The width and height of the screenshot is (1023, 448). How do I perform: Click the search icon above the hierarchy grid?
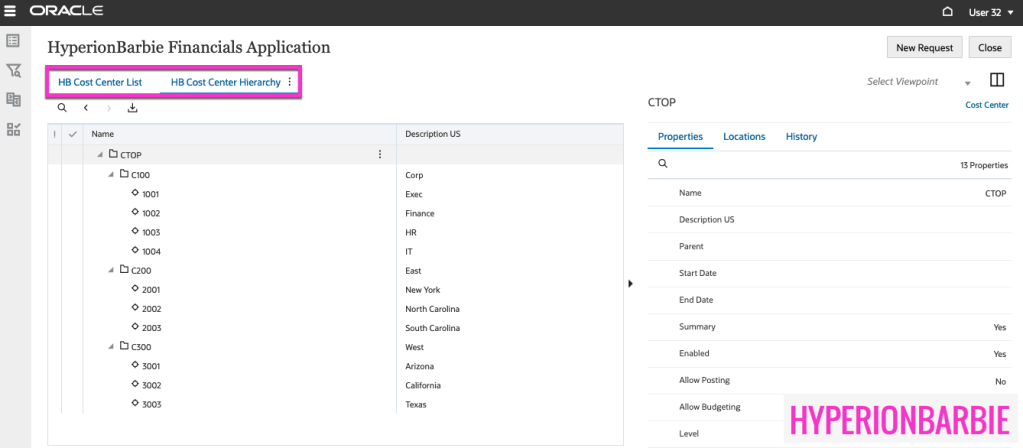[x=62, y=108]
